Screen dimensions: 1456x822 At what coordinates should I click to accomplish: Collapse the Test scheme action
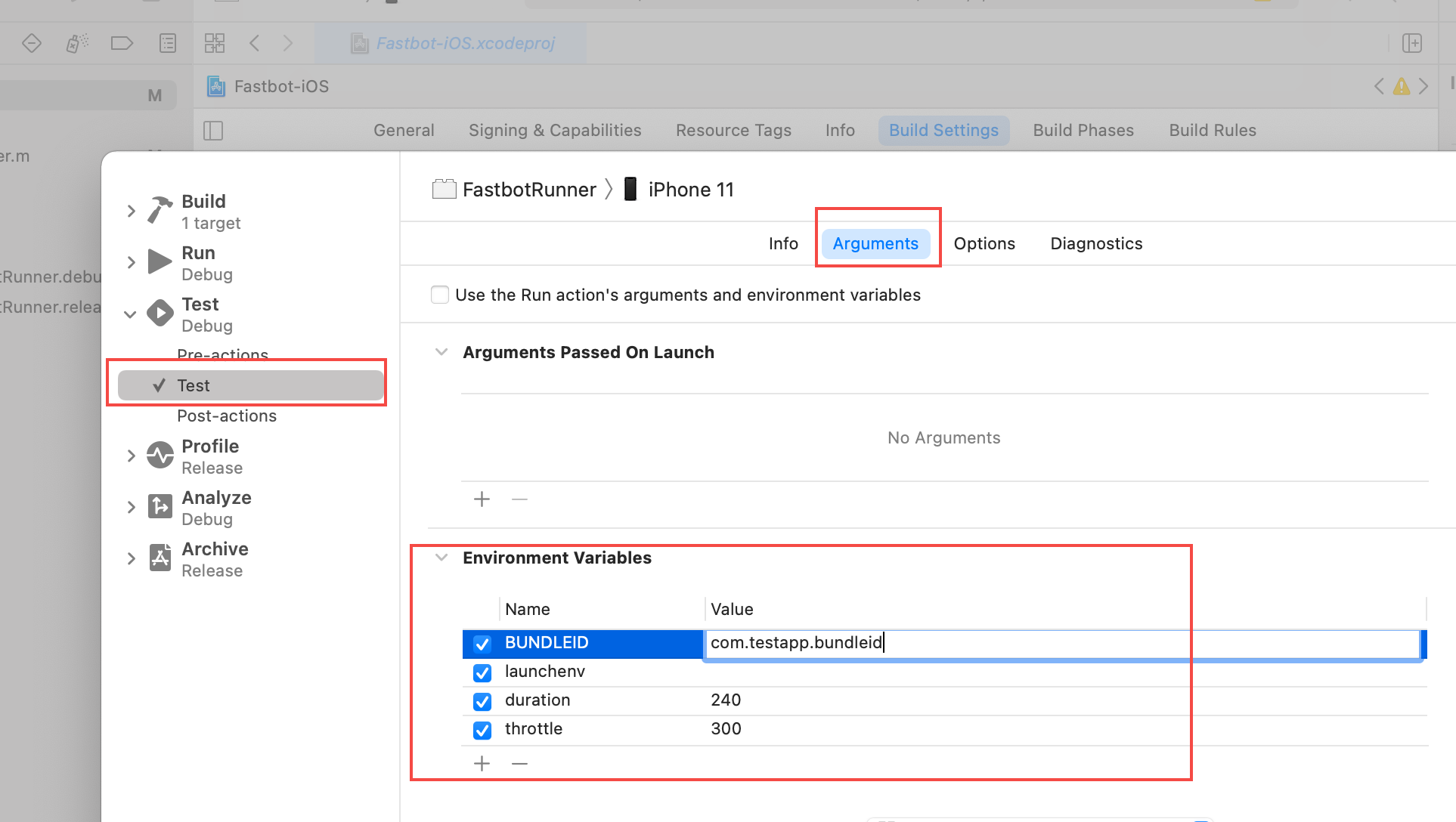tap(130, 314)
